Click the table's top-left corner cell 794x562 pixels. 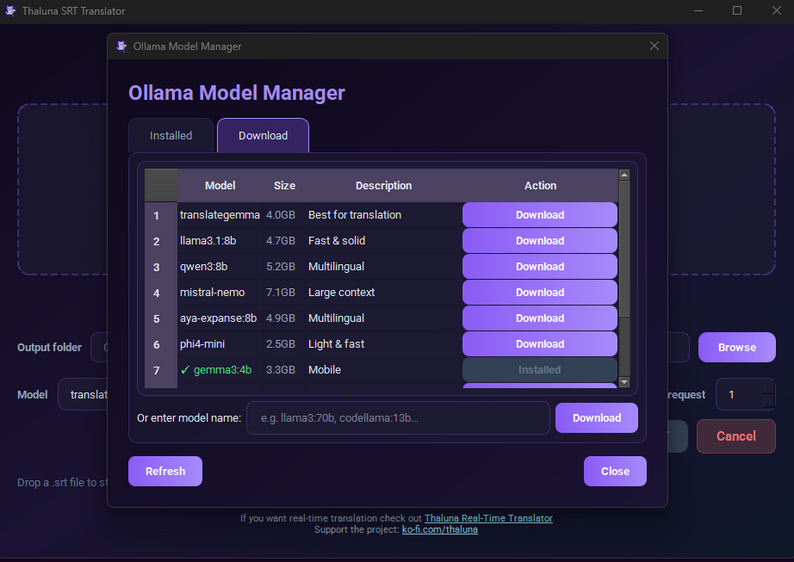(161, 185)
